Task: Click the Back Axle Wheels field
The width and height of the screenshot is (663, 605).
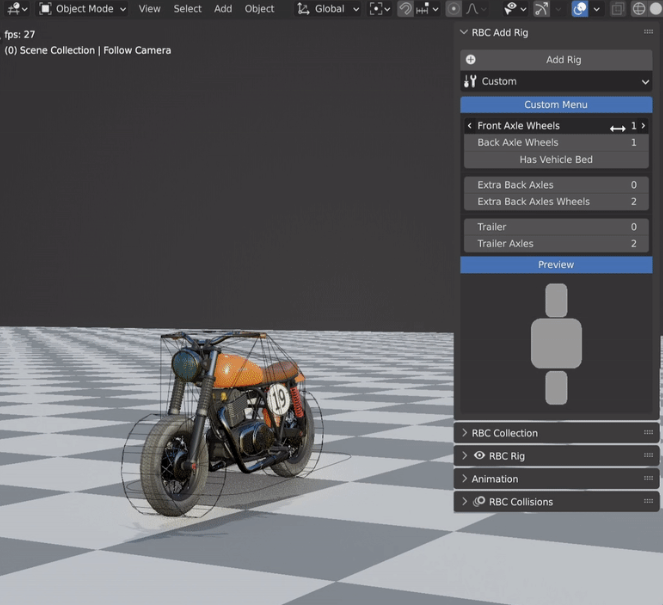Action: point(556,142)
